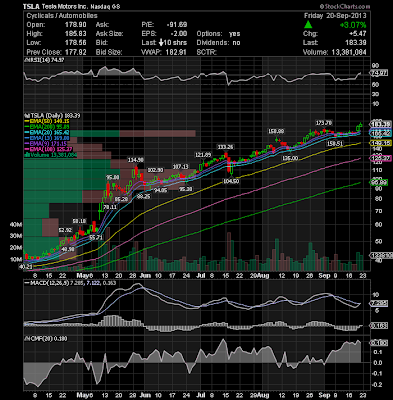Click the 40M label on volume scale
The height and width of the screenshot is (400, 393).
tap(16, 225)
